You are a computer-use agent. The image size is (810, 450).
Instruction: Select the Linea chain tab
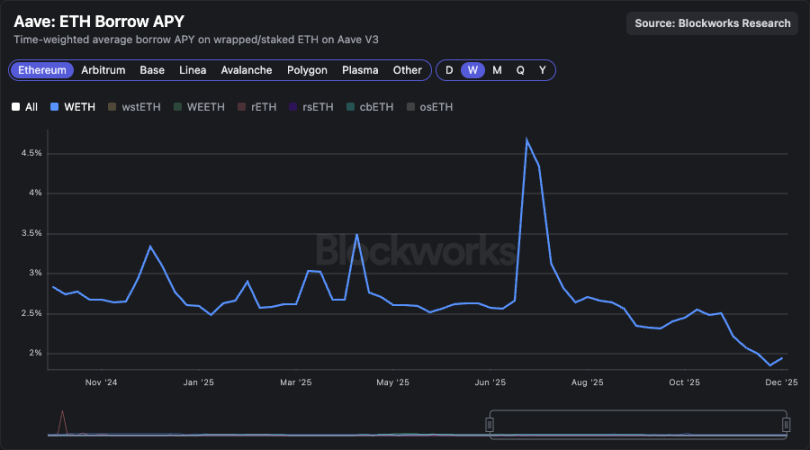(x=193, y=70)
